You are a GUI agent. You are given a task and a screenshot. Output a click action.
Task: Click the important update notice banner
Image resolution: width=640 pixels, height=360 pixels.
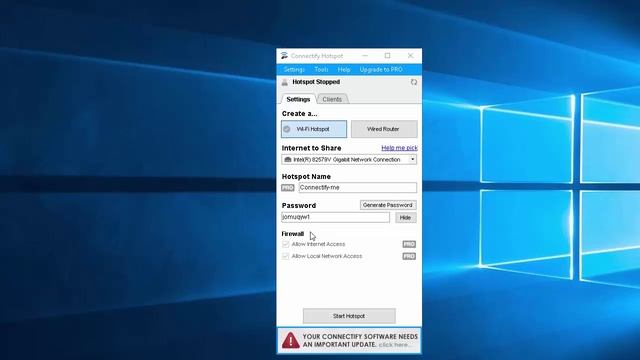point(349,340)
